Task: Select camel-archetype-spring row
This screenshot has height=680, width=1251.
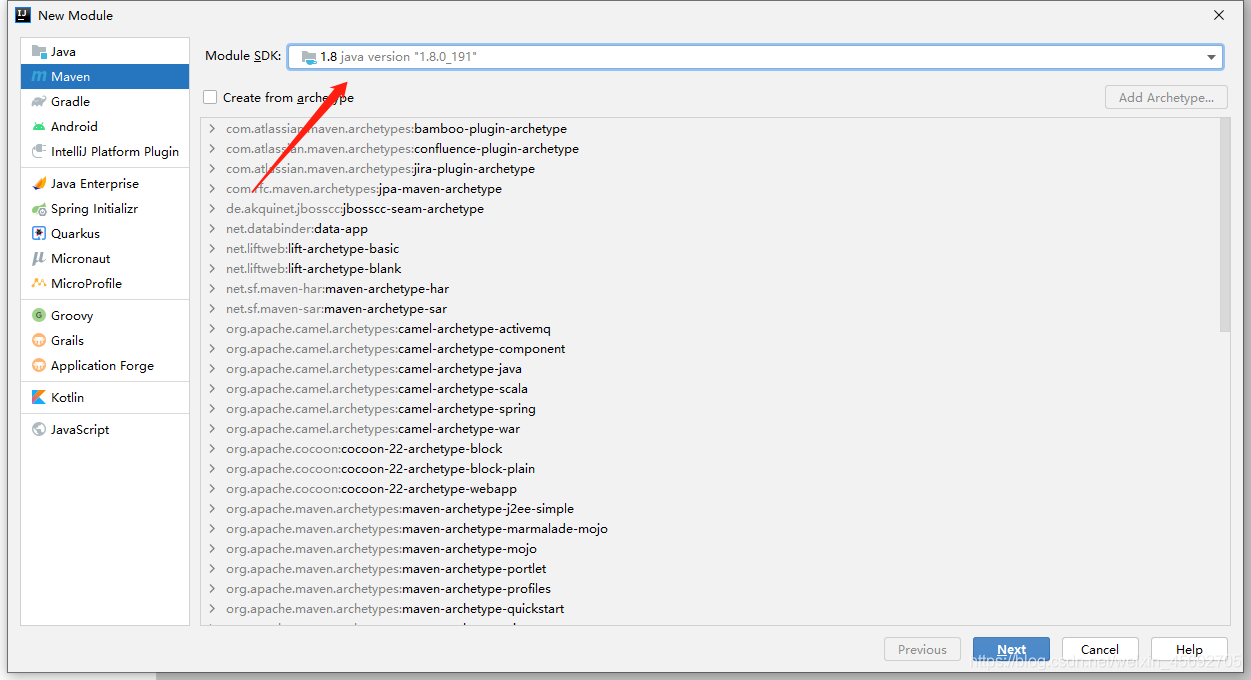Action: point(715,409)
